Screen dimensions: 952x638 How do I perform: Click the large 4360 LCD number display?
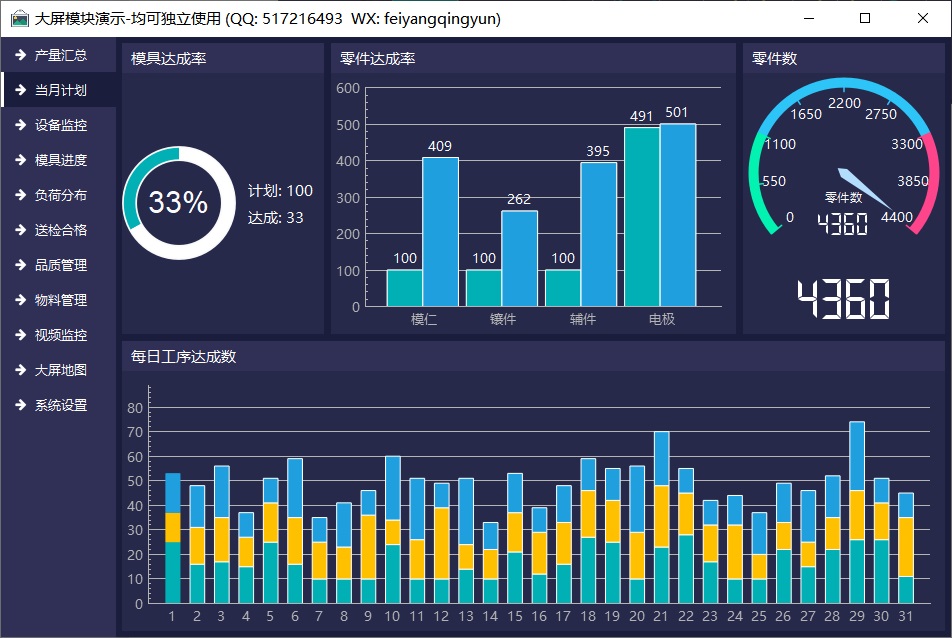coord(844,300)
